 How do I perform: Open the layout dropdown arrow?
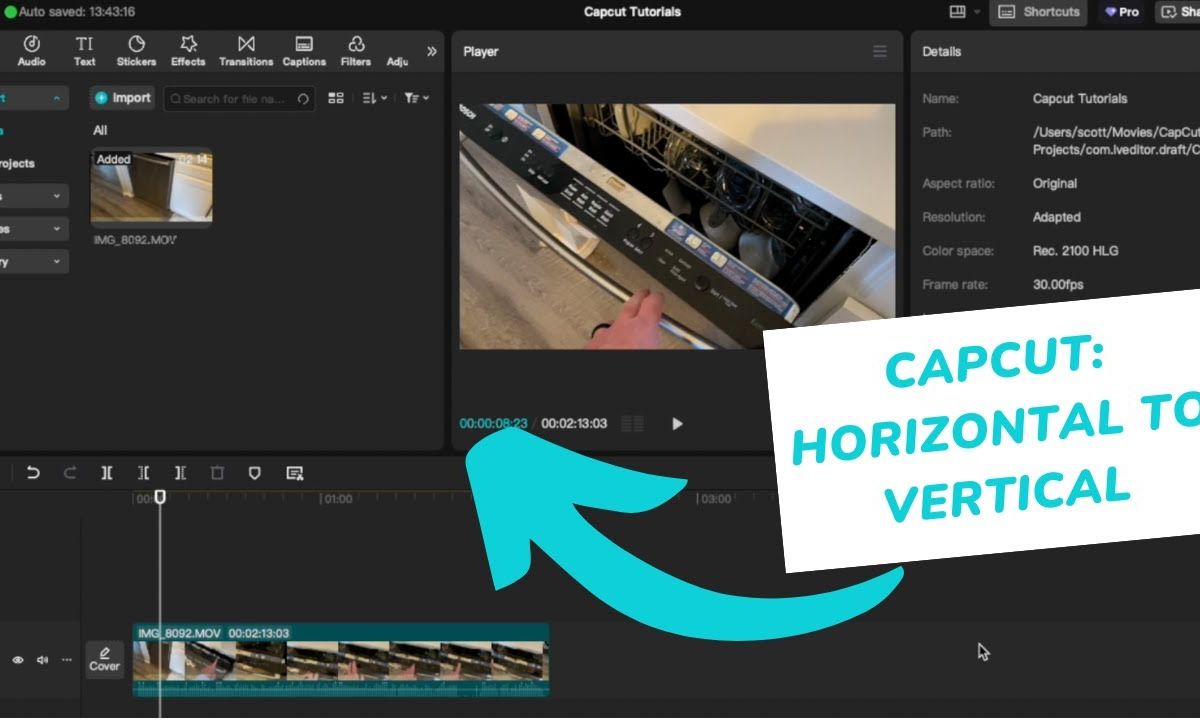[x=977, y=12]
